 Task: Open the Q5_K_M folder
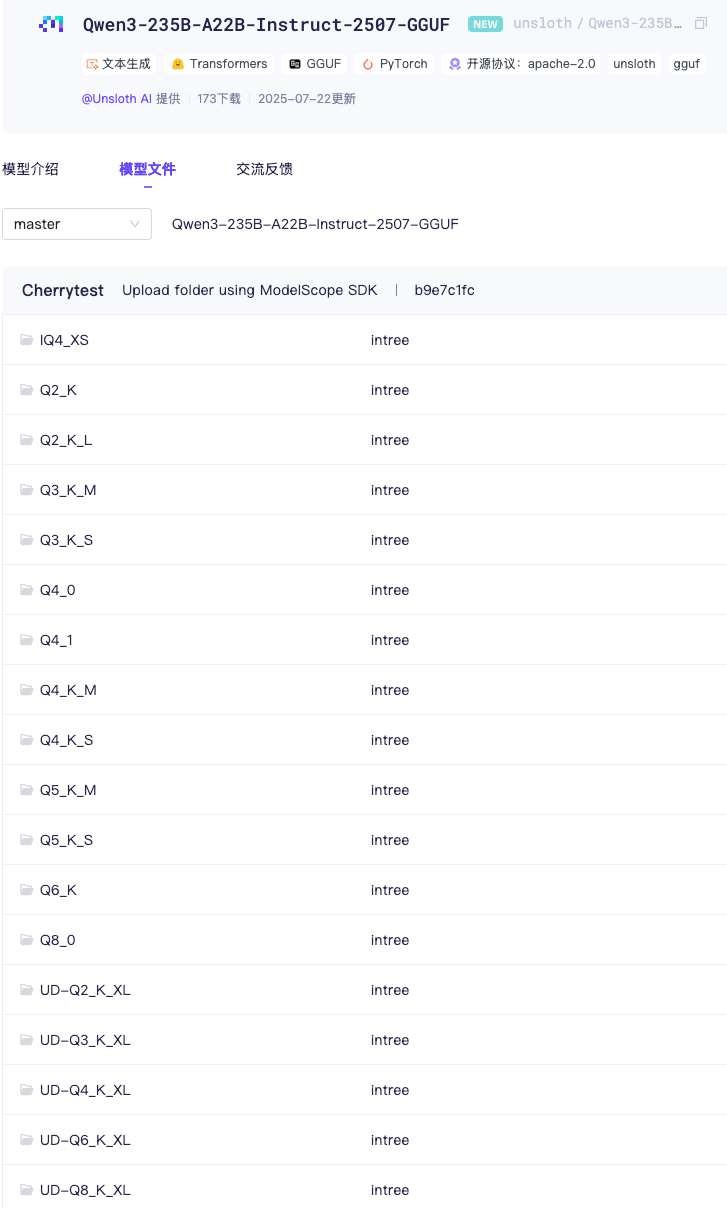(x=68, y=790)
